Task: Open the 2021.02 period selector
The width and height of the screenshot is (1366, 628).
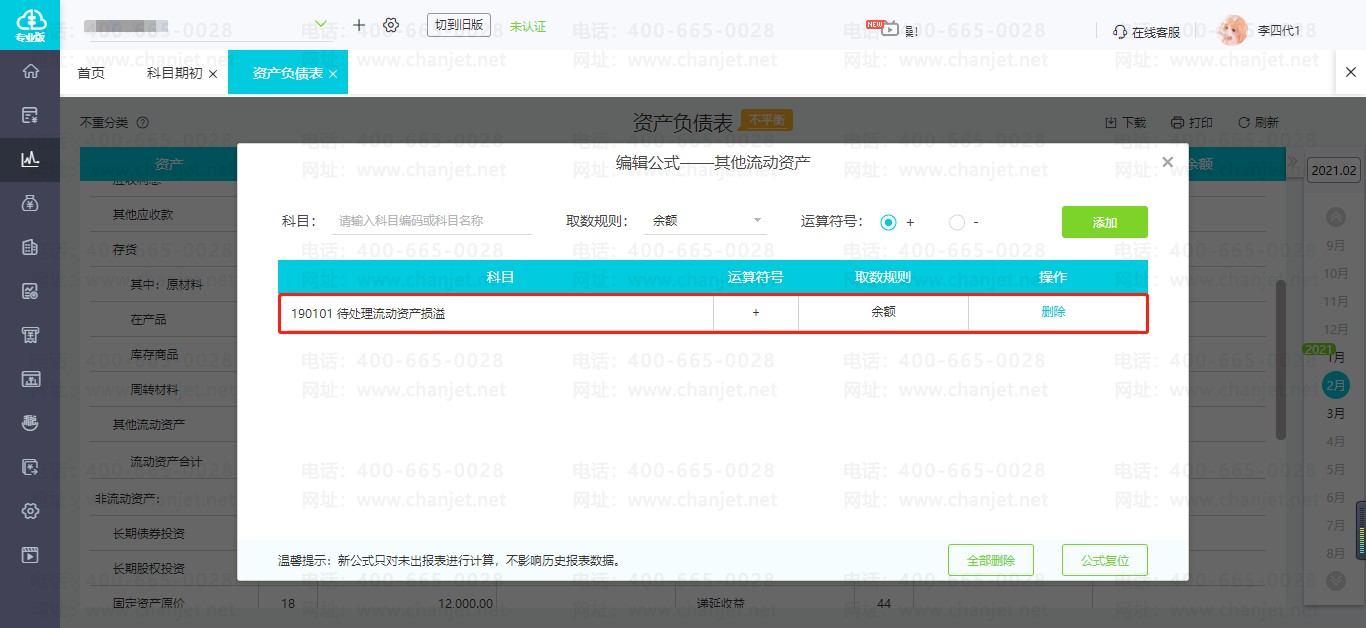Action: [1335, 171]
